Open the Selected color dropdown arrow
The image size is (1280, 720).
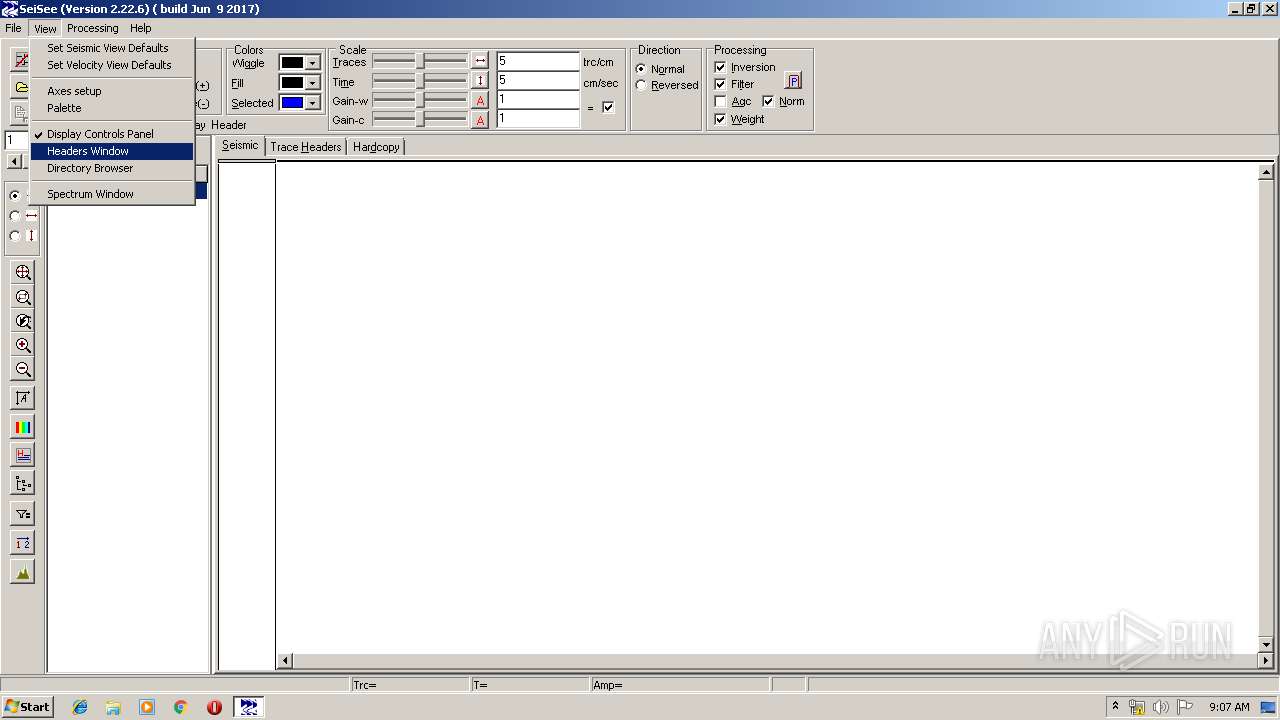pyautogui.click(x=312, y=103)
